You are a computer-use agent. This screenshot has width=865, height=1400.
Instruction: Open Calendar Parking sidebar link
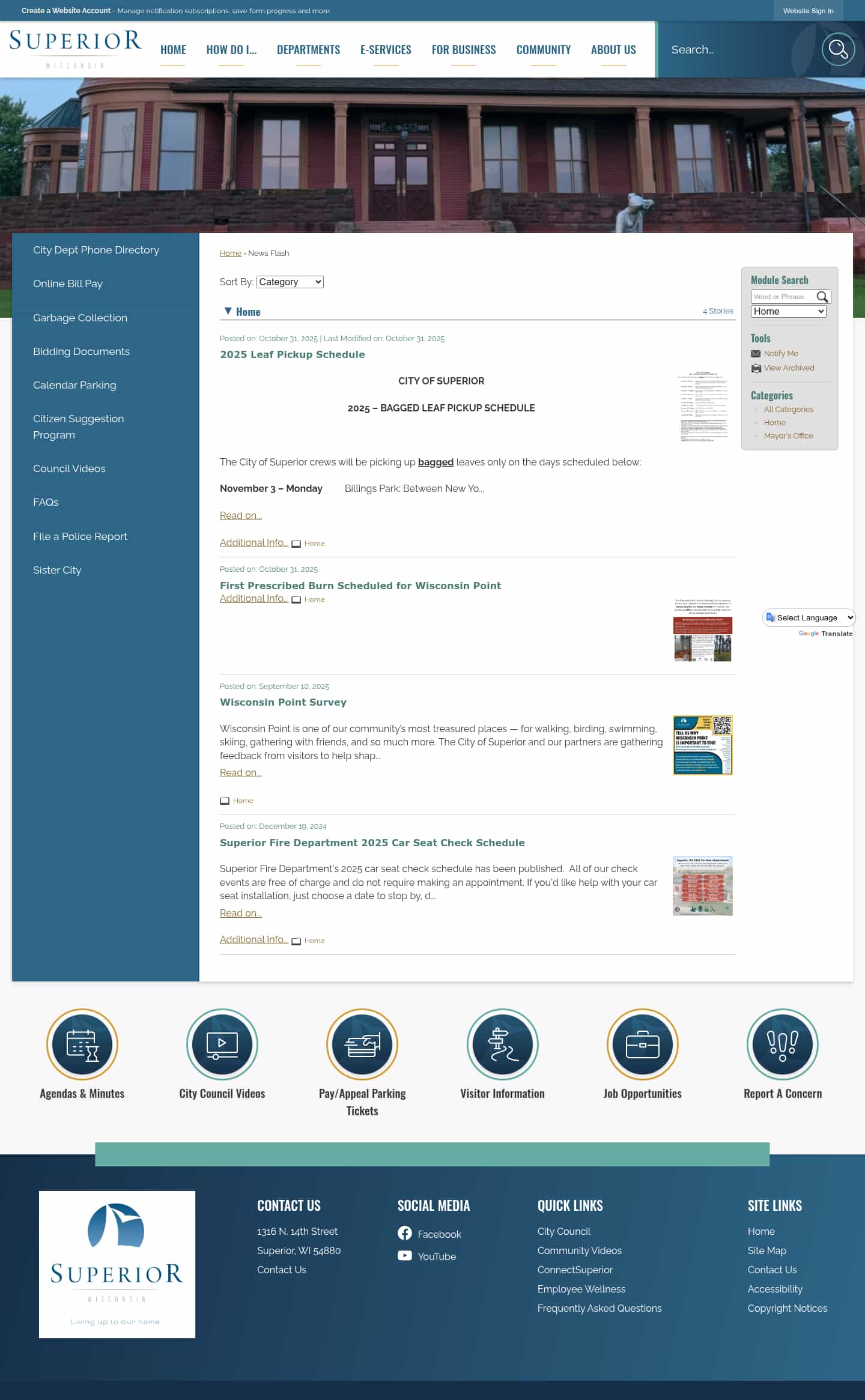tap(74, 385)
